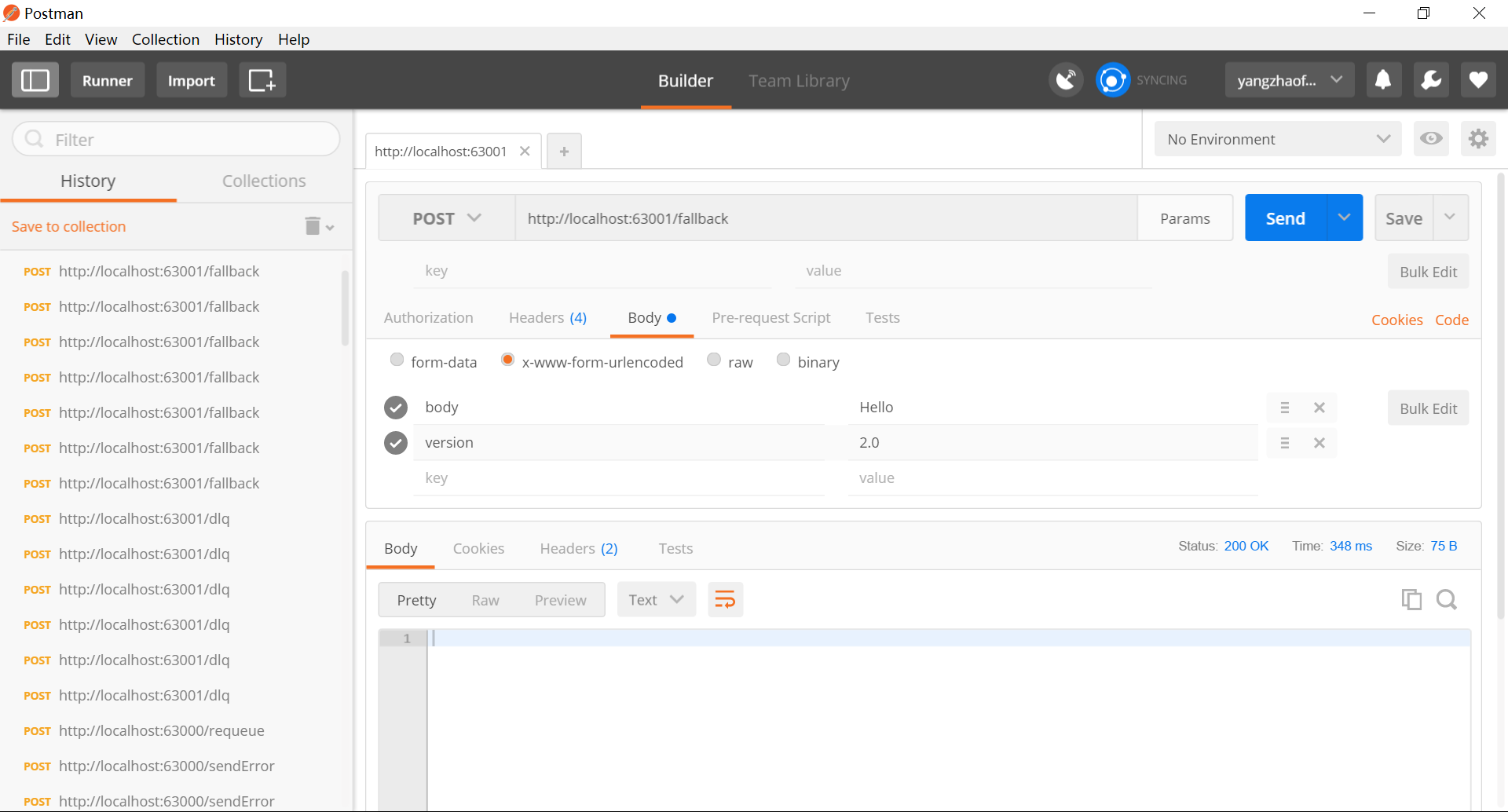Click Save to collection link

point(68,226)
